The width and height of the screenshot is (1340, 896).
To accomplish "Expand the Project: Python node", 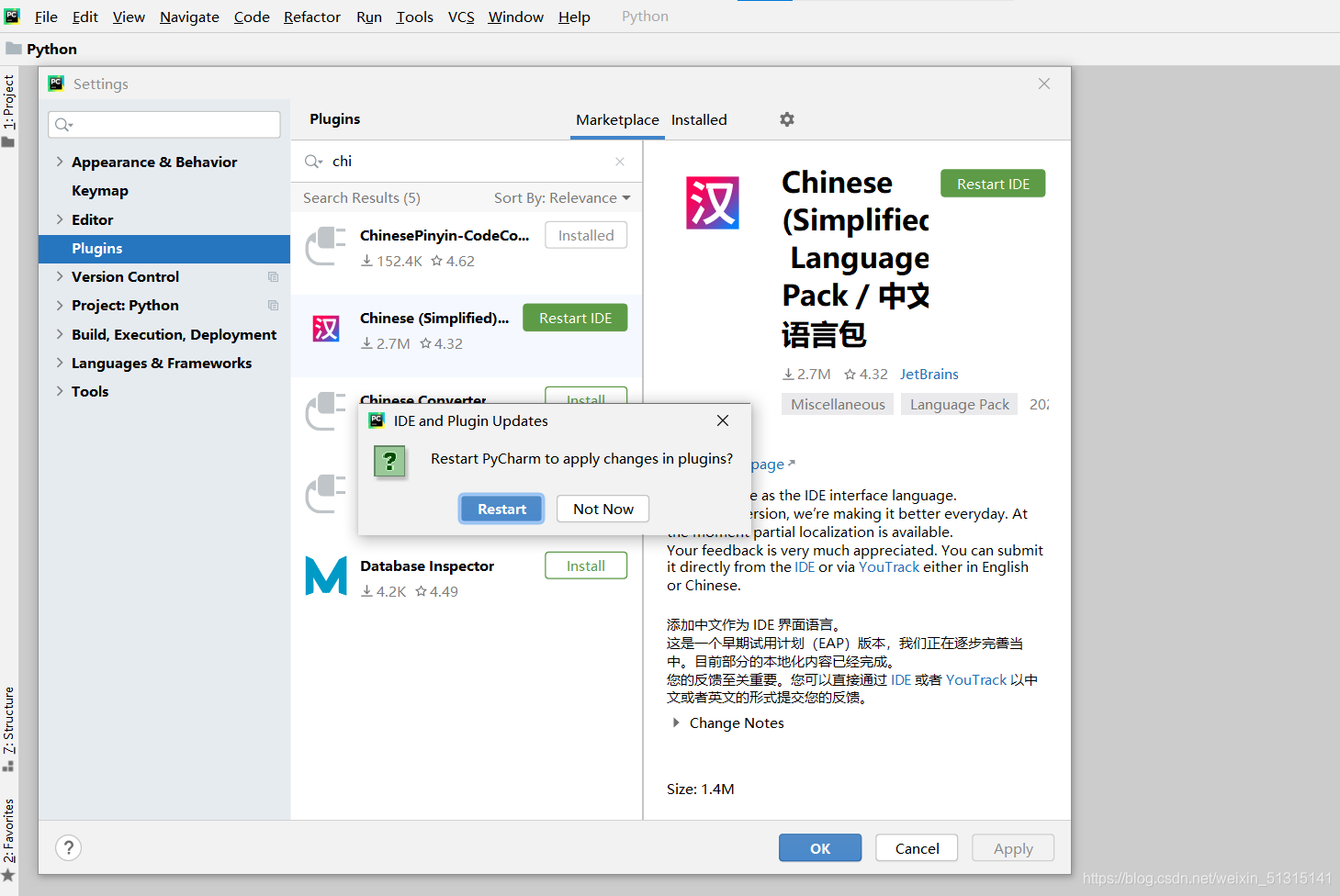I will pyautogui.click(x=60, y=305).
